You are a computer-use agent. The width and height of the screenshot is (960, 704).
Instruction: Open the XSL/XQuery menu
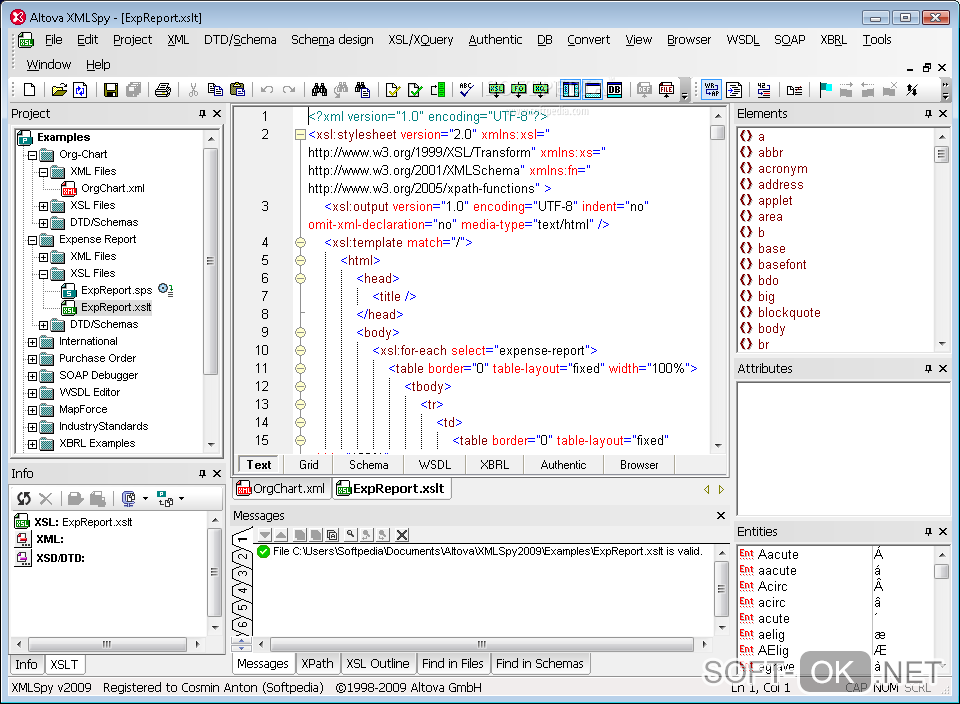tap(420, 40)
